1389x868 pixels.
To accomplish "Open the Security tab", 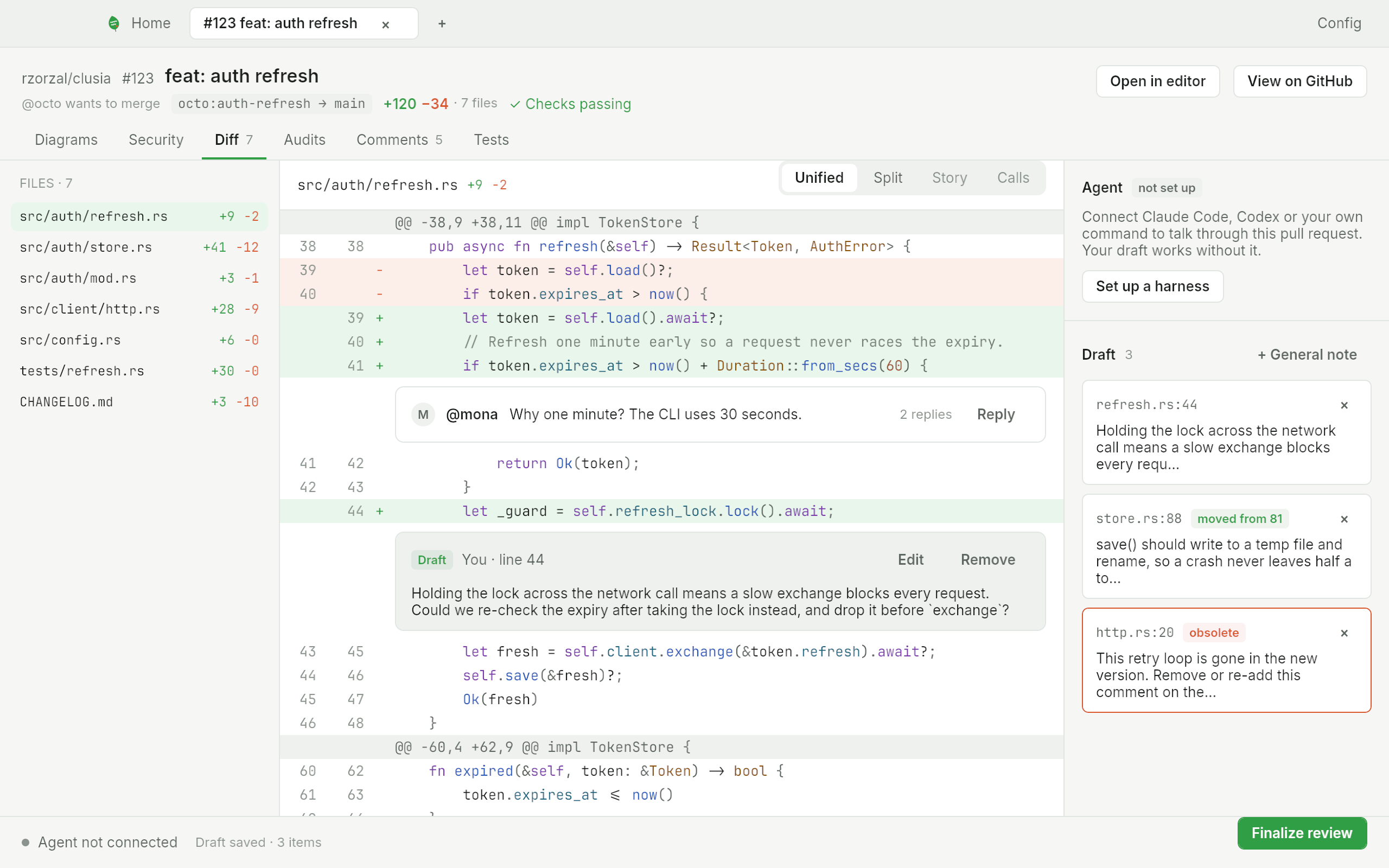I will point(156,140).
